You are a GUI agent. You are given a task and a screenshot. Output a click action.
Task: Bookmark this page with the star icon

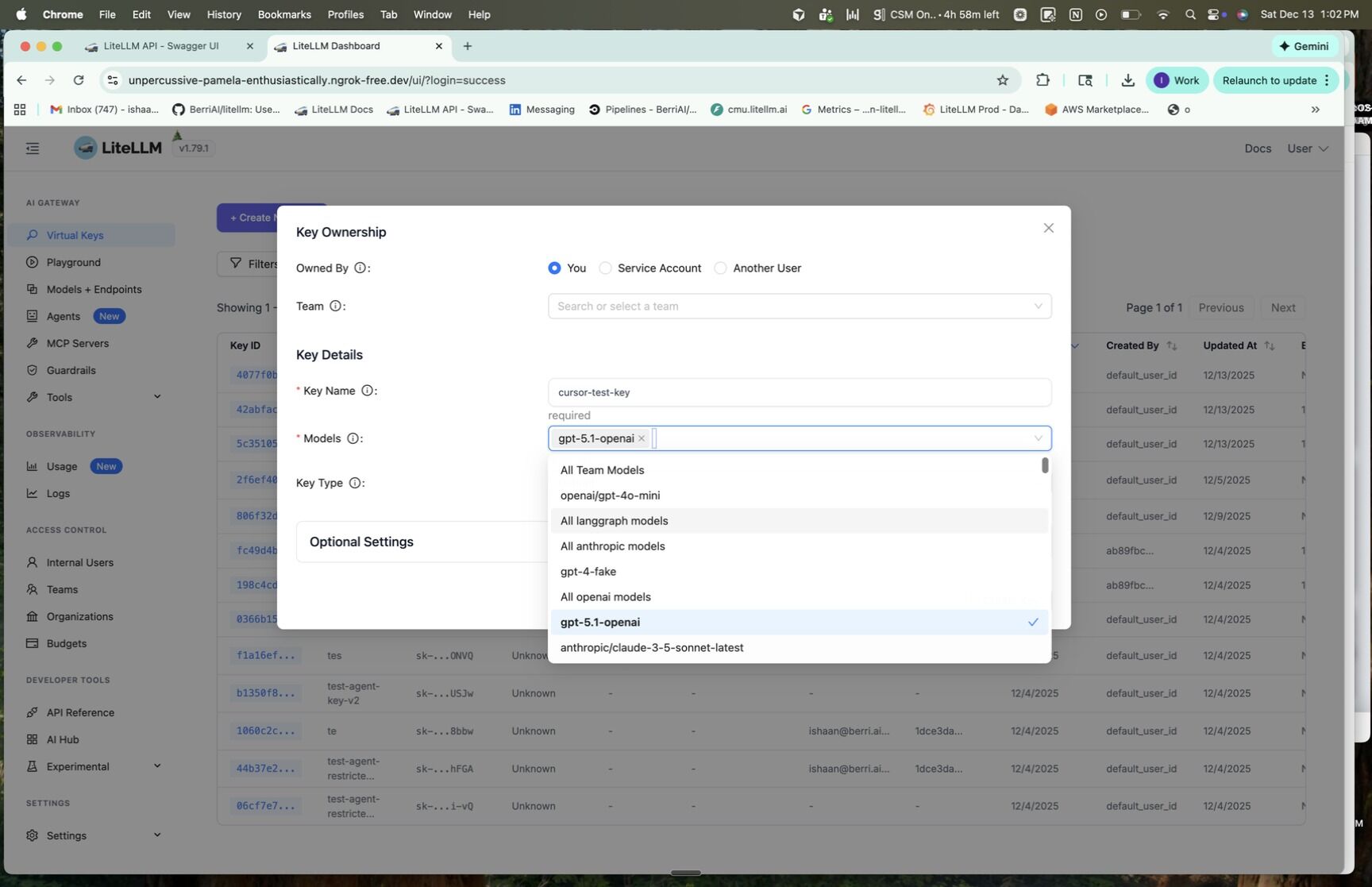pyautogui.click(x=1003, y=80)
